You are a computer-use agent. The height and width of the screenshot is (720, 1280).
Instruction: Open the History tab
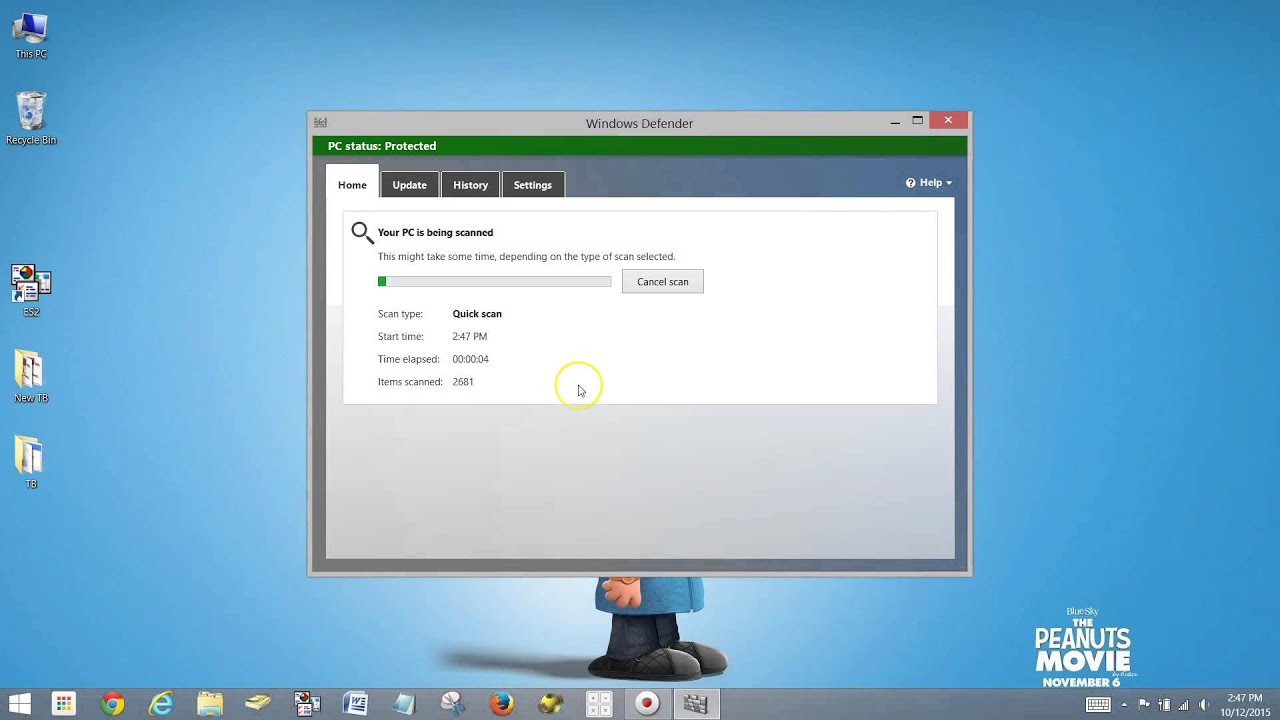(x=470, y=185)
